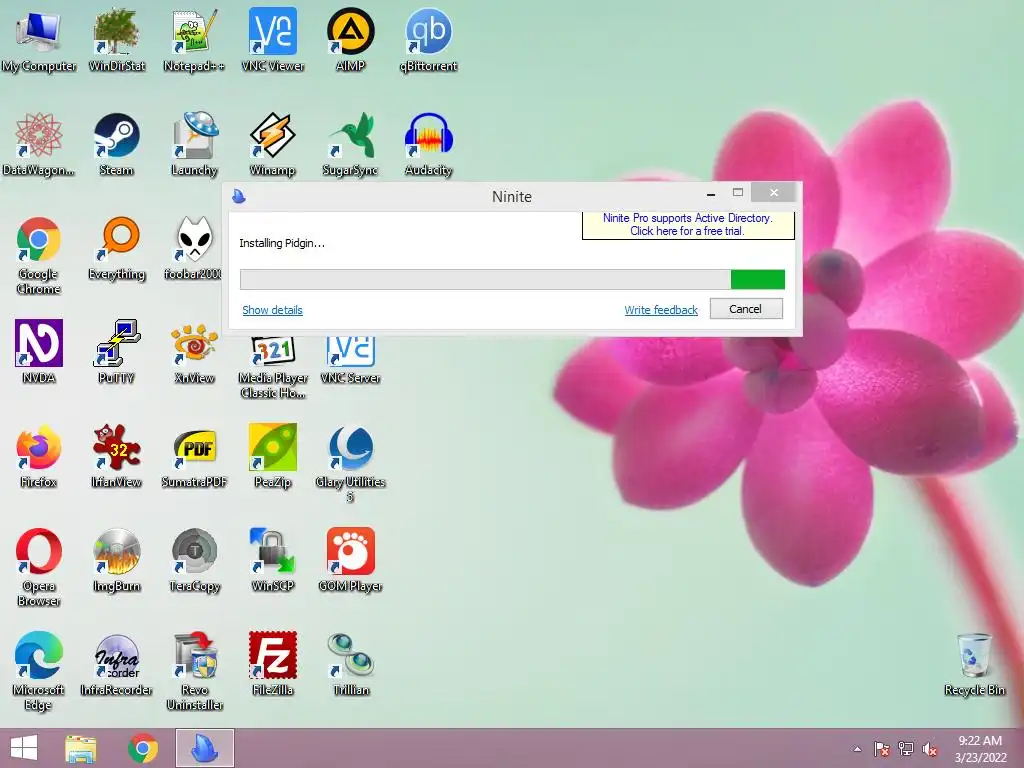This screenshot has width=1024, height=768.
Task: Open File Explorer from taskbar
Action: (80, 748)
